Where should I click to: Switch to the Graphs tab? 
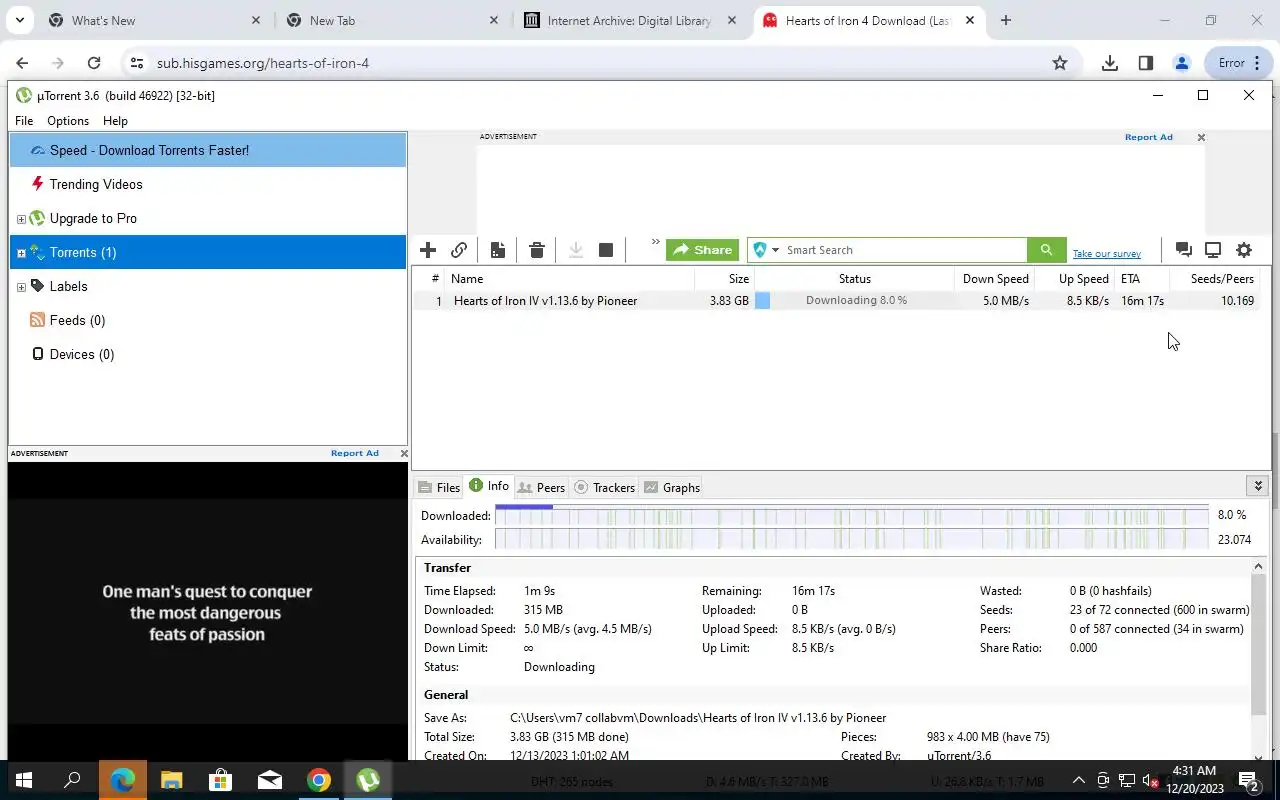pos(671,487)
